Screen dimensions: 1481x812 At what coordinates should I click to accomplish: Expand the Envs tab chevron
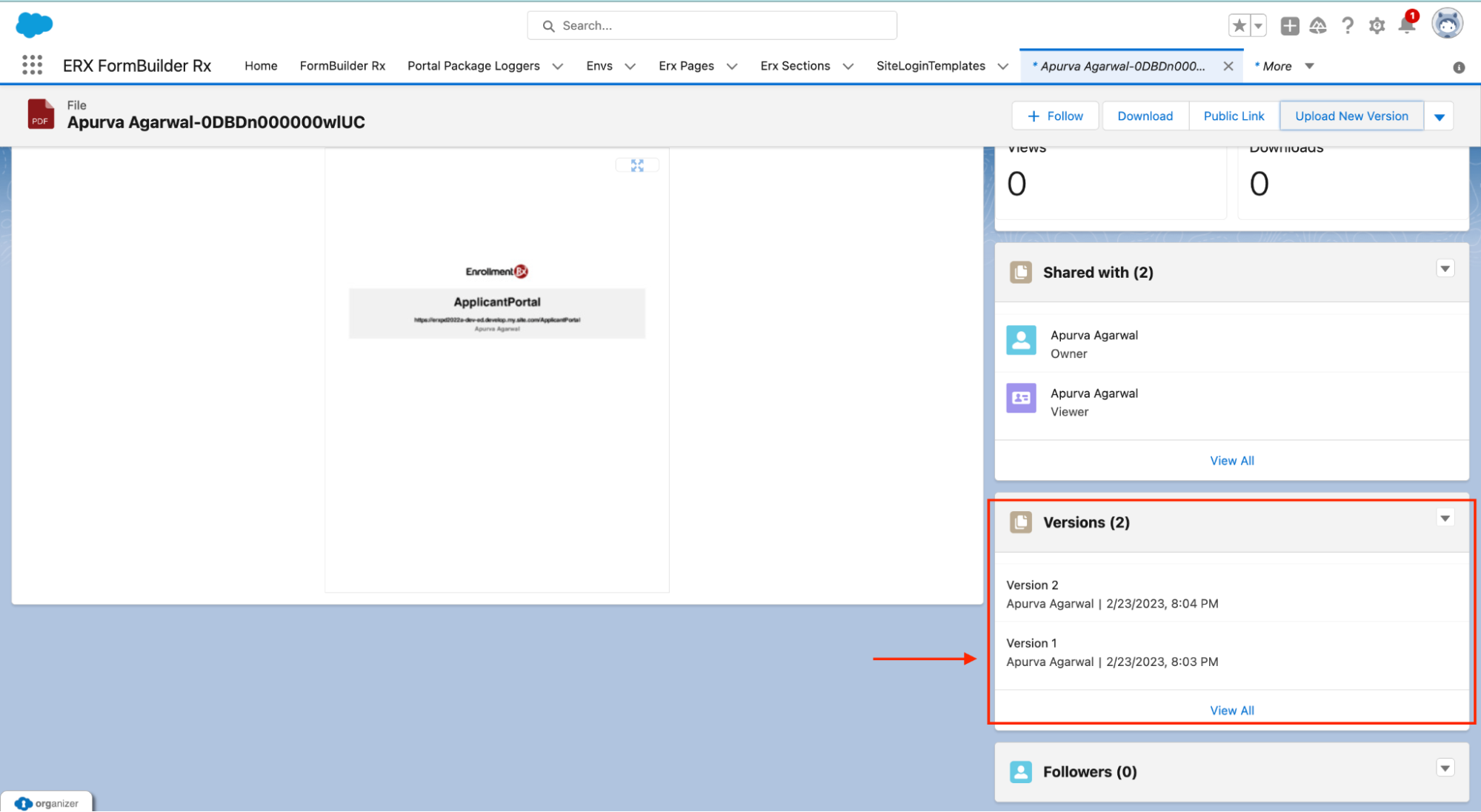630,66
